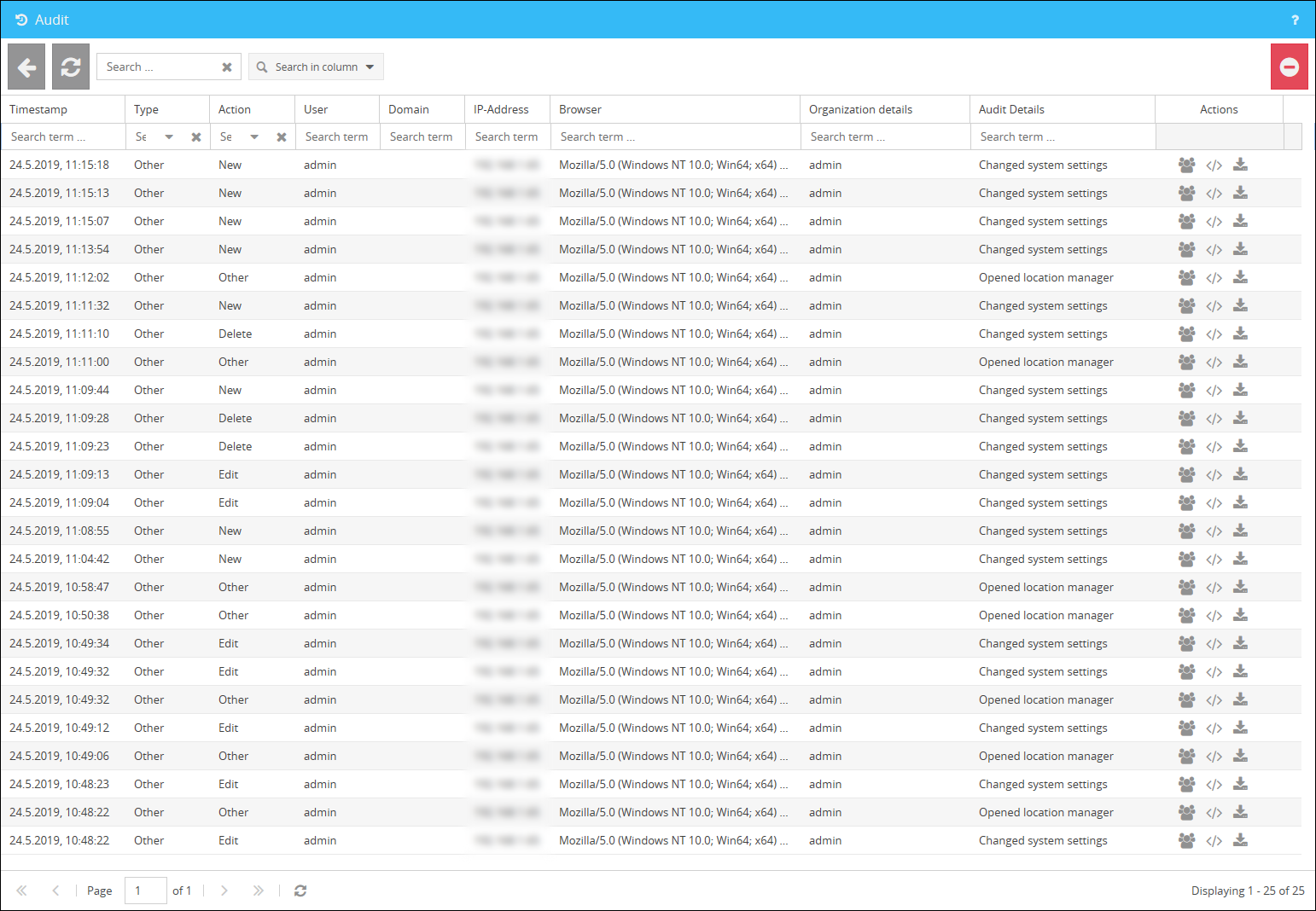
Task: Click the User search term field
Action: pyautogui.click(x=337, y=136)
